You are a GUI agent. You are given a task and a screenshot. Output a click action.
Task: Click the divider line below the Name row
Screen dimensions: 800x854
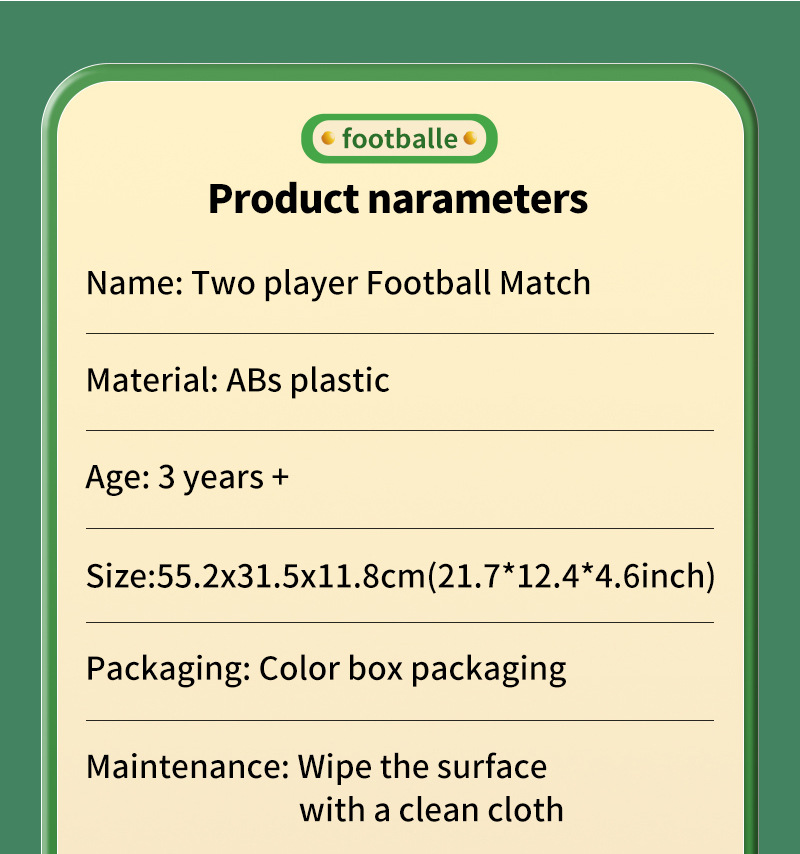[400, 333]
